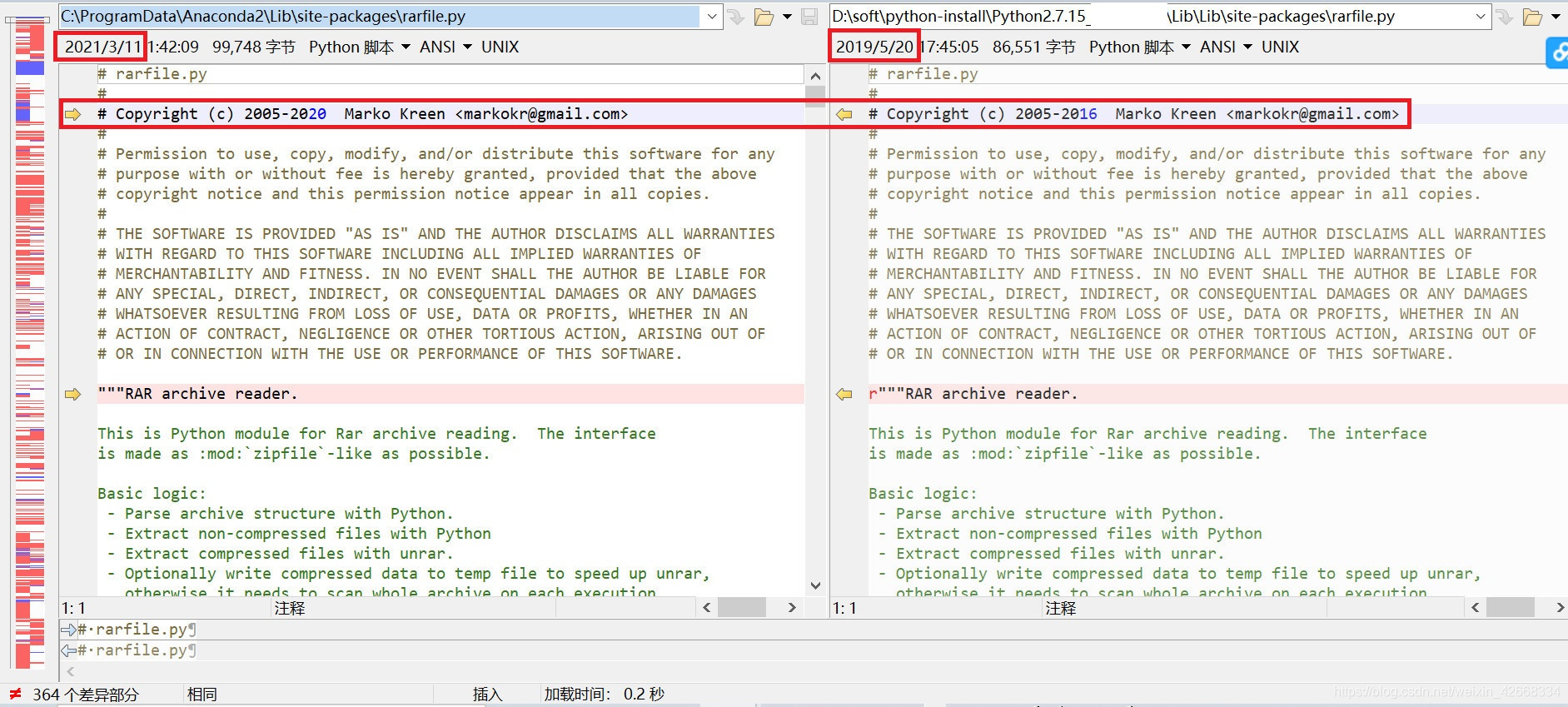This screenshot has width=1568, height=707.
Task: Click right pane horizontal scrollbar thumb
Action: coord(1511,608)
